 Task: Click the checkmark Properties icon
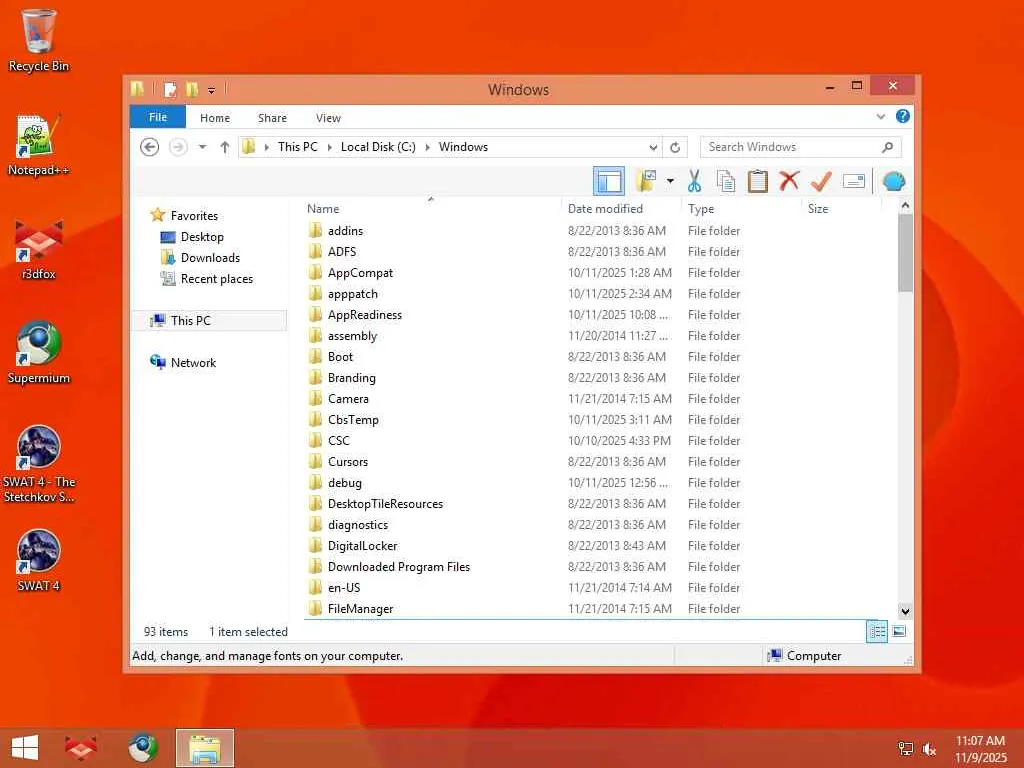tap(821, 181)
